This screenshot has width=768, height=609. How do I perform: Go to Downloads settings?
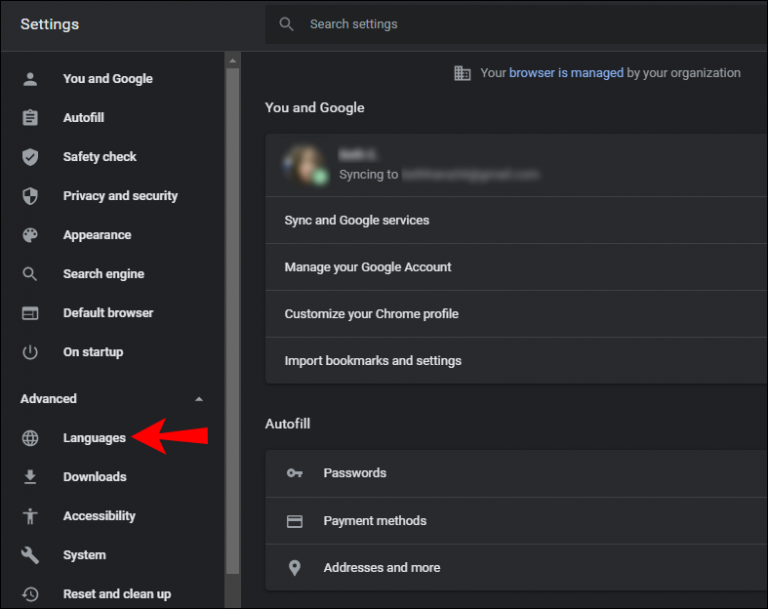95,477
